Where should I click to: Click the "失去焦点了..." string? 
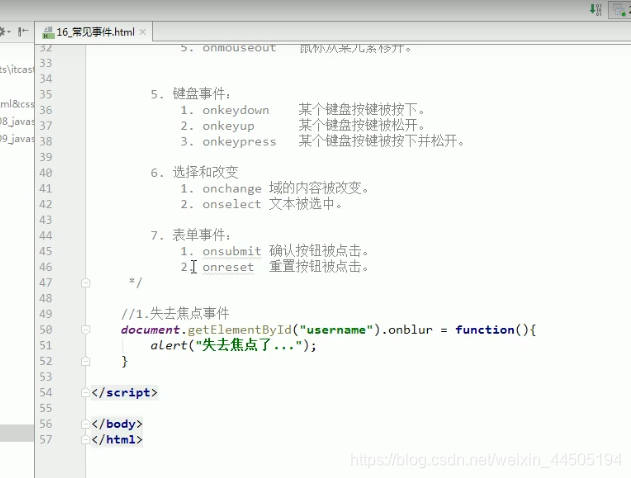pos(249,345)
